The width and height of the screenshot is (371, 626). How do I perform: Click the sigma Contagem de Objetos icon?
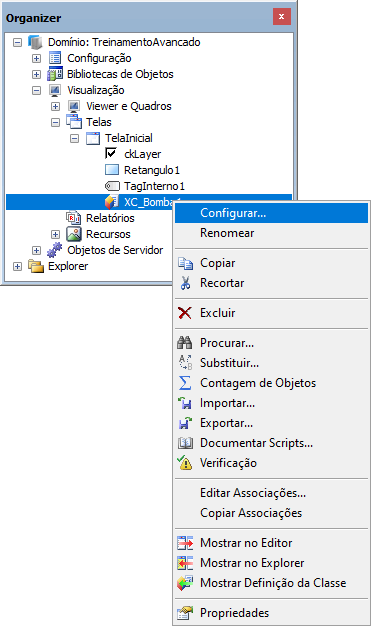(185, 383)
